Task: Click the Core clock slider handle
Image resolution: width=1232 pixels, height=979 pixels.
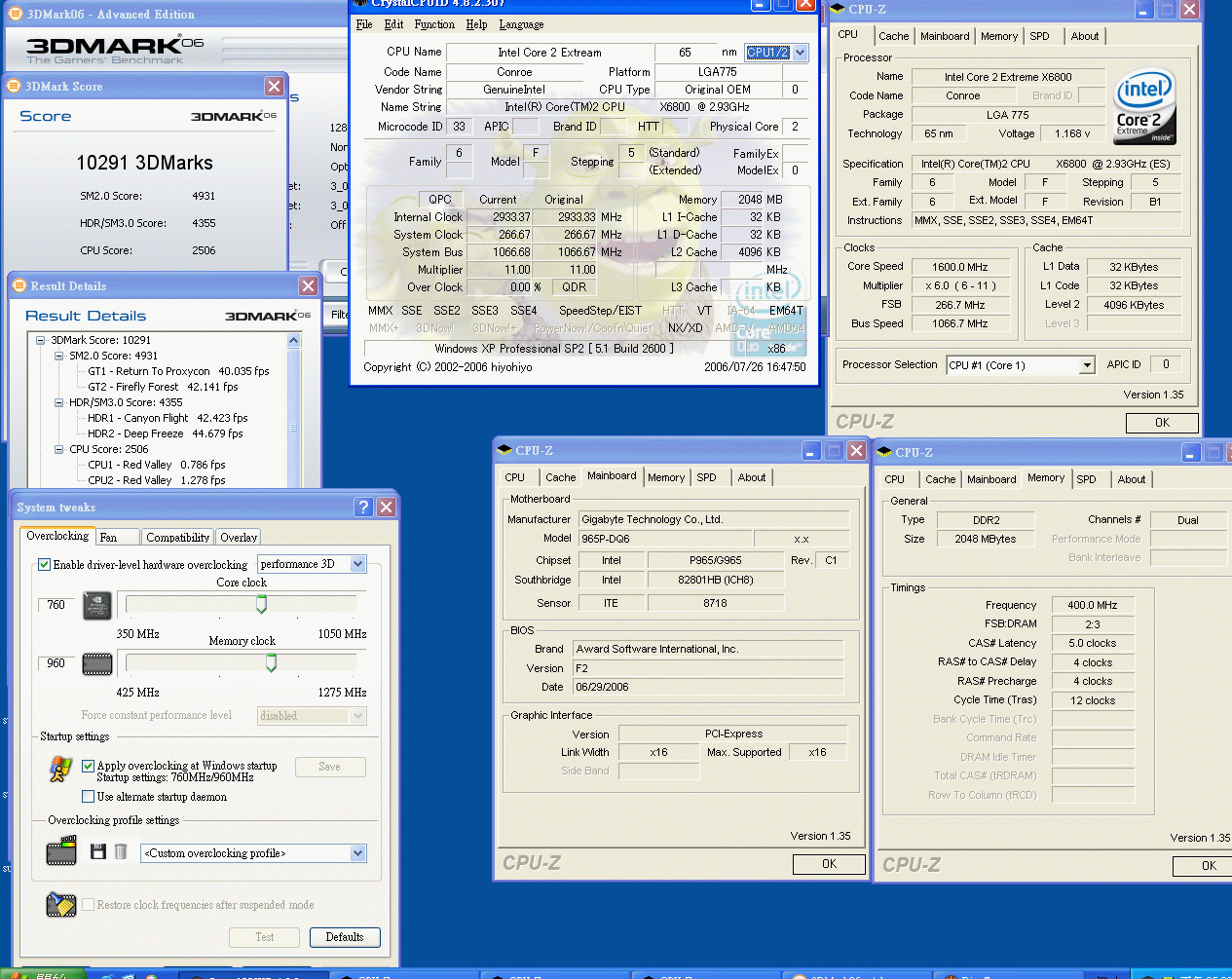Action: point(261,605)
